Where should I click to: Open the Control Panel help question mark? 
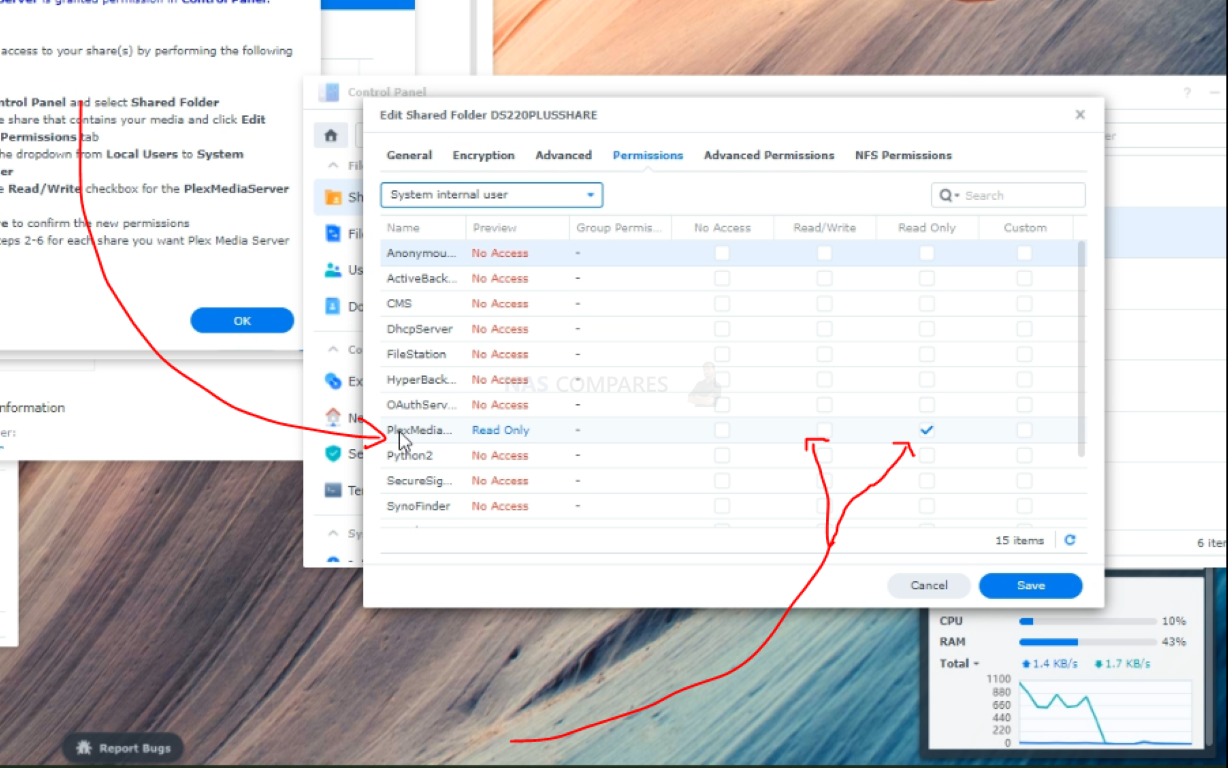[1187, 92]
